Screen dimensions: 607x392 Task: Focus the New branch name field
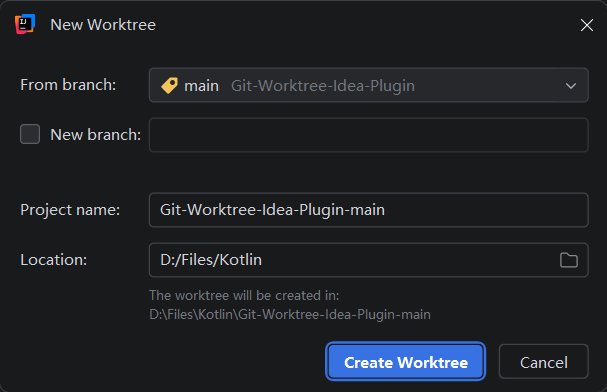(369, 135)
